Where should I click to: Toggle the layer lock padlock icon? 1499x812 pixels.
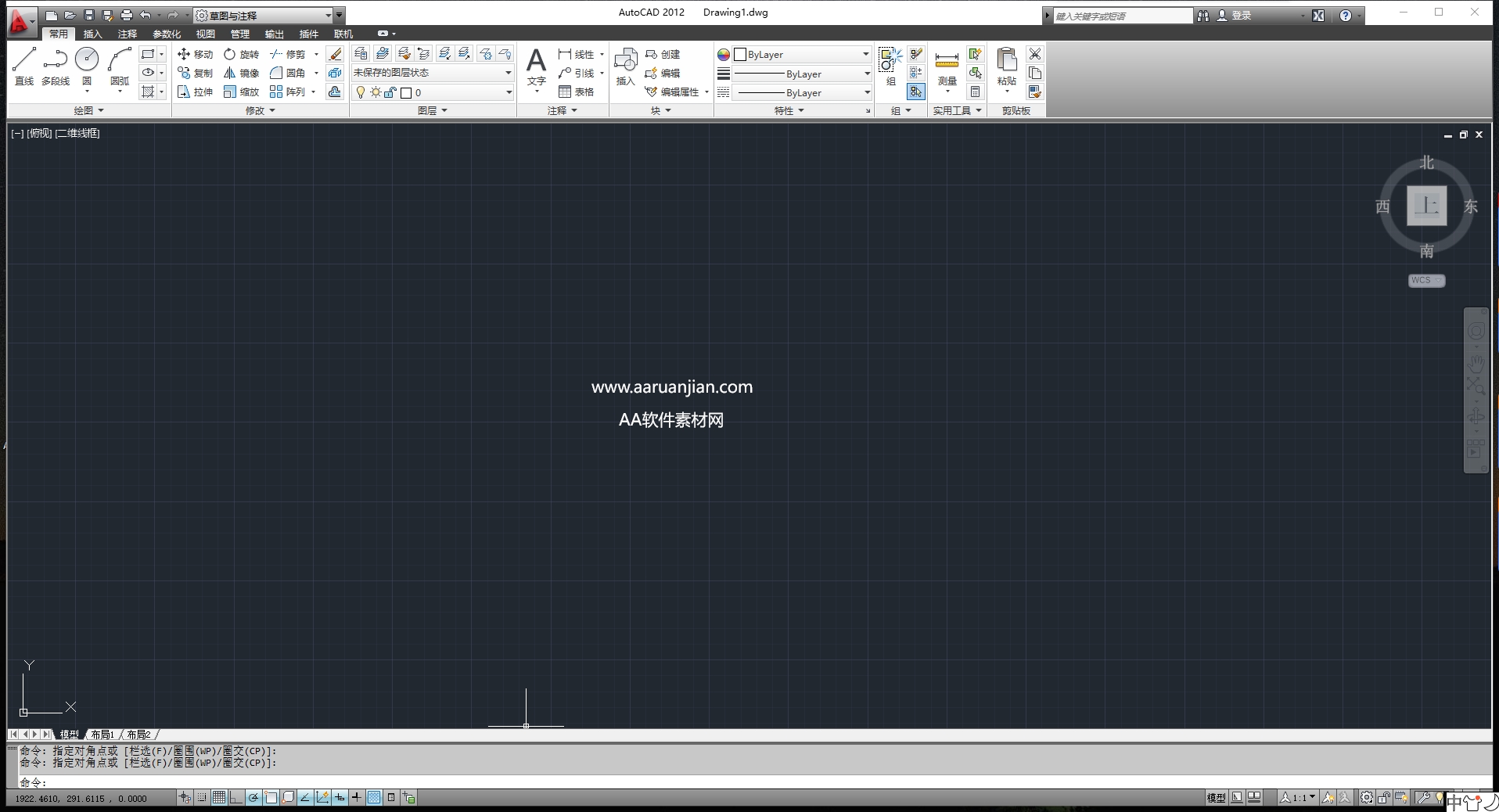click(389, 92)
